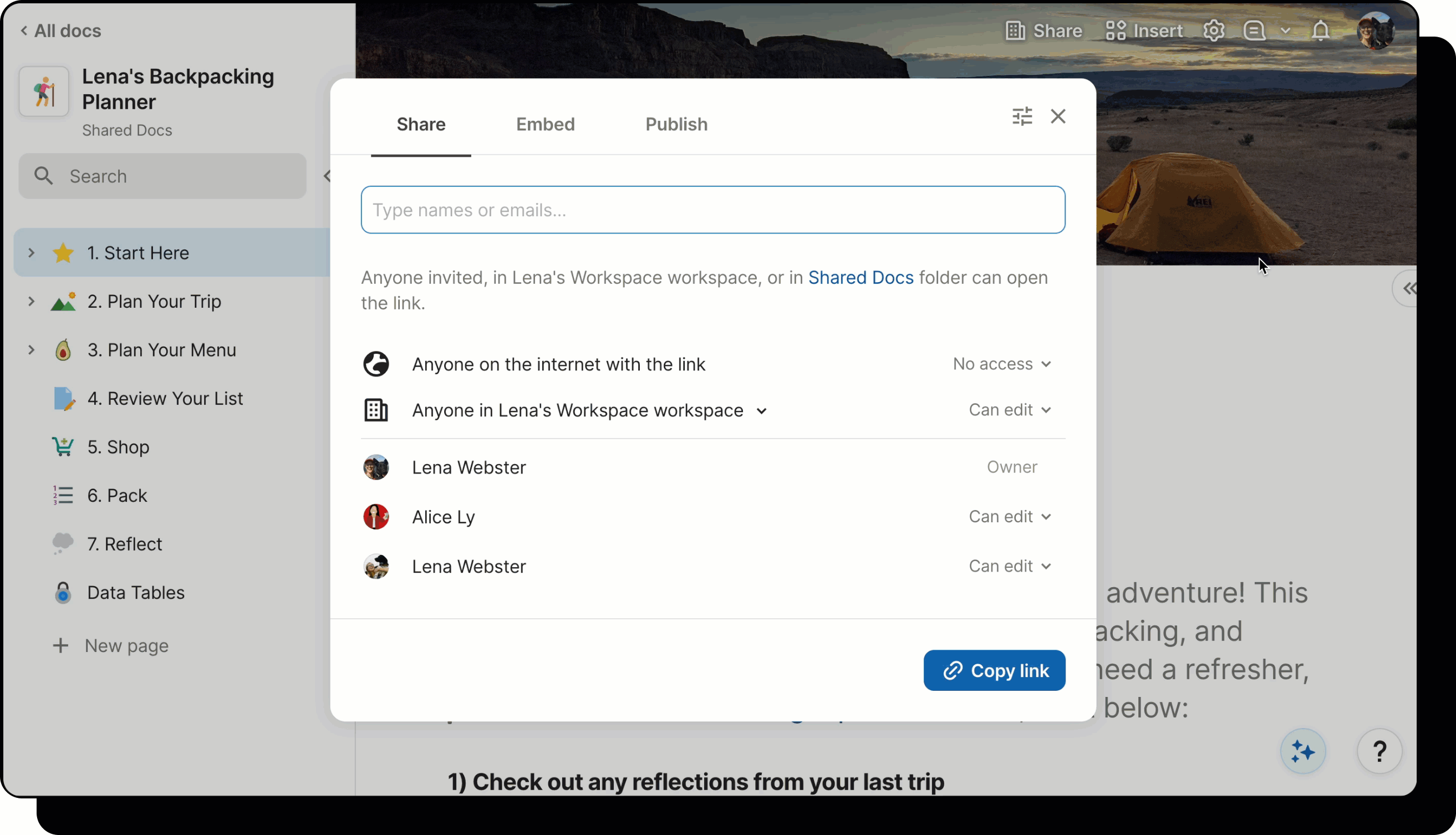Switch to the Embed tab
Image resolution: width=1456 pixels, height=835 pixels.
coord(545,124)
